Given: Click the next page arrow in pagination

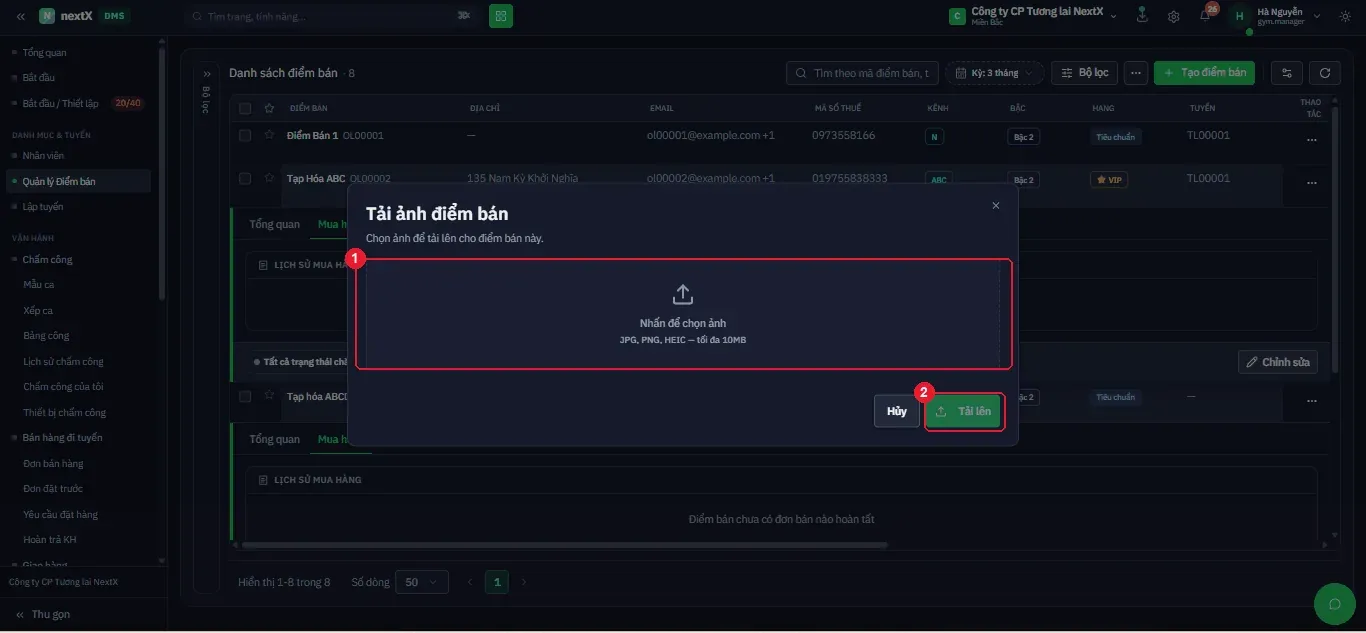Looking at the screenshot, I should coord(523,582).
